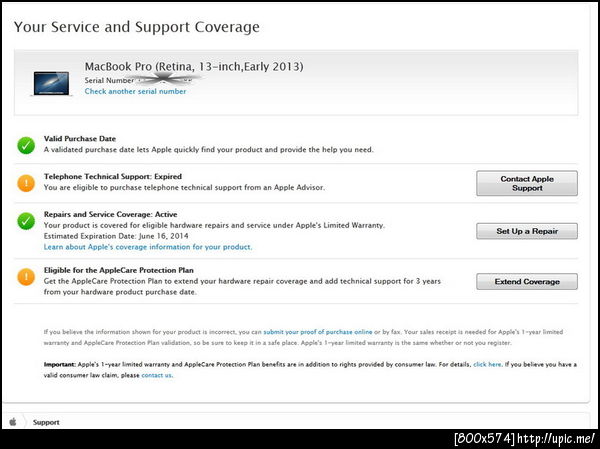
Task: Click the 'Valid Purchase Date' heading
Action: pos(80,139)
